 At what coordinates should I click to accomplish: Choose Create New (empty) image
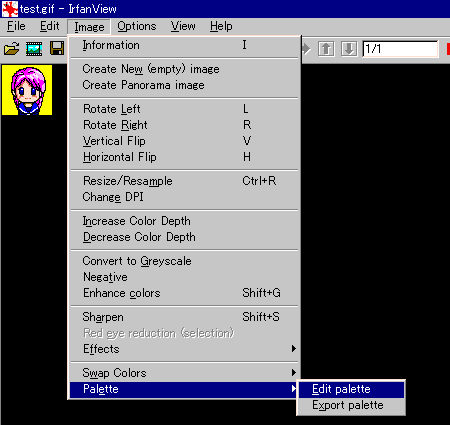coord(184,69)
